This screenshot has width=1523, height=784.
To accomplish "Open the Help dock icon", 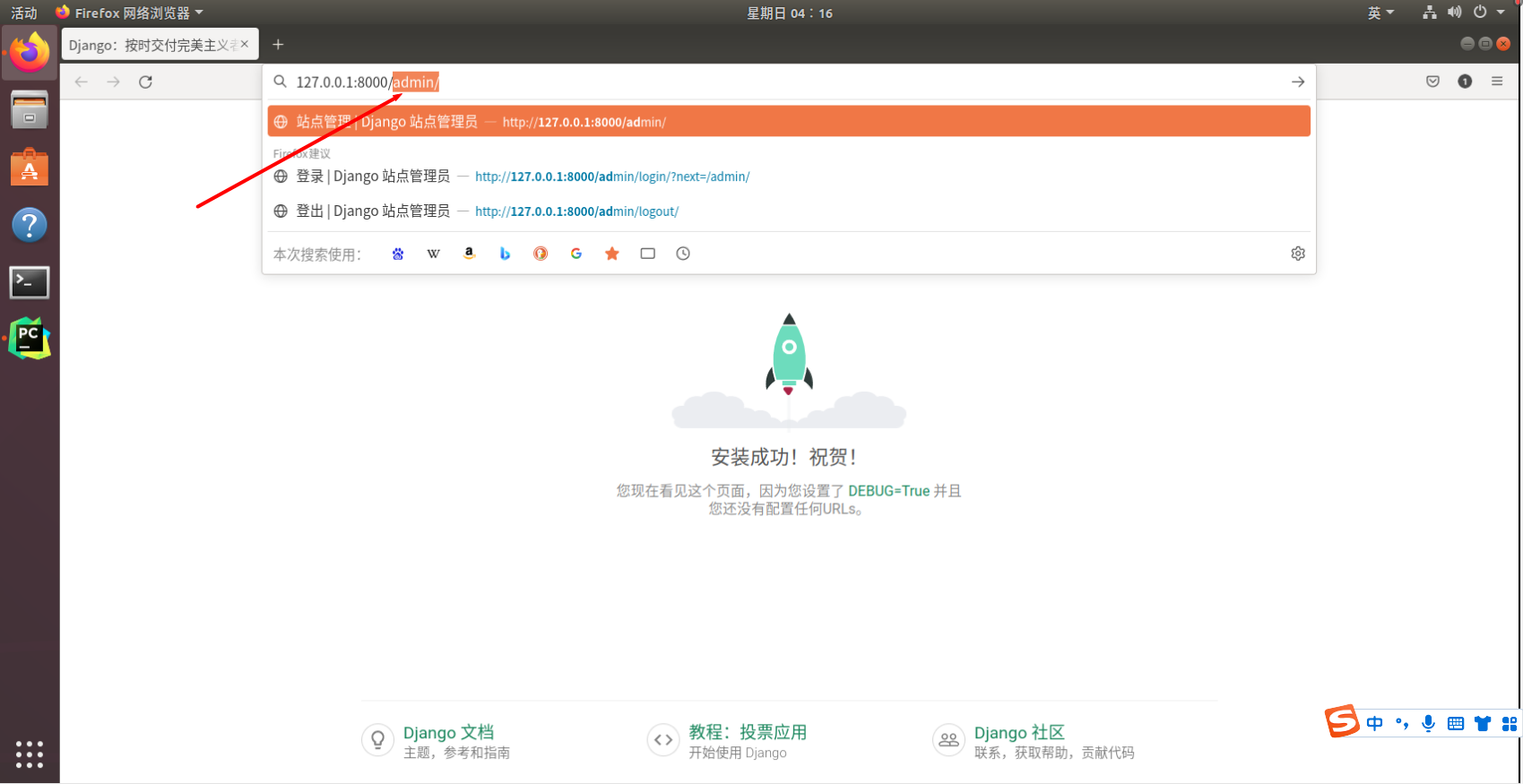I will [30, 225].
